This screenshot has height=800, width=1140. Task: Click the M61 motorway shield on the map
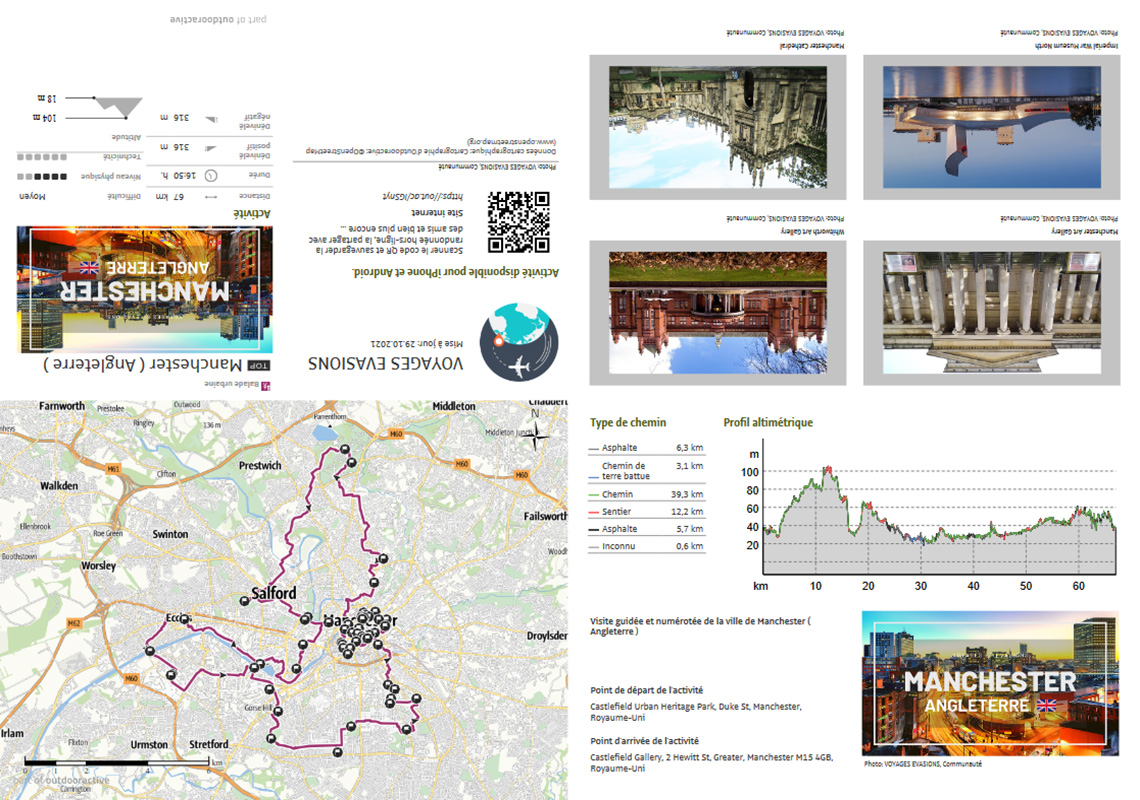pyautogui.click(x=113, y=469)
